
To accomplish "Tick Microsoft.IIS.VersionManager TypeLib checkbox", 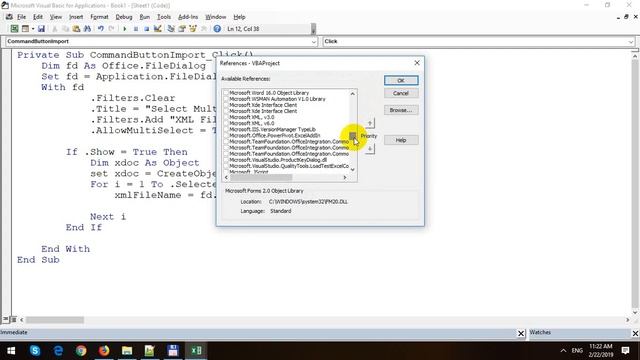I will click(x=226, y=129).
